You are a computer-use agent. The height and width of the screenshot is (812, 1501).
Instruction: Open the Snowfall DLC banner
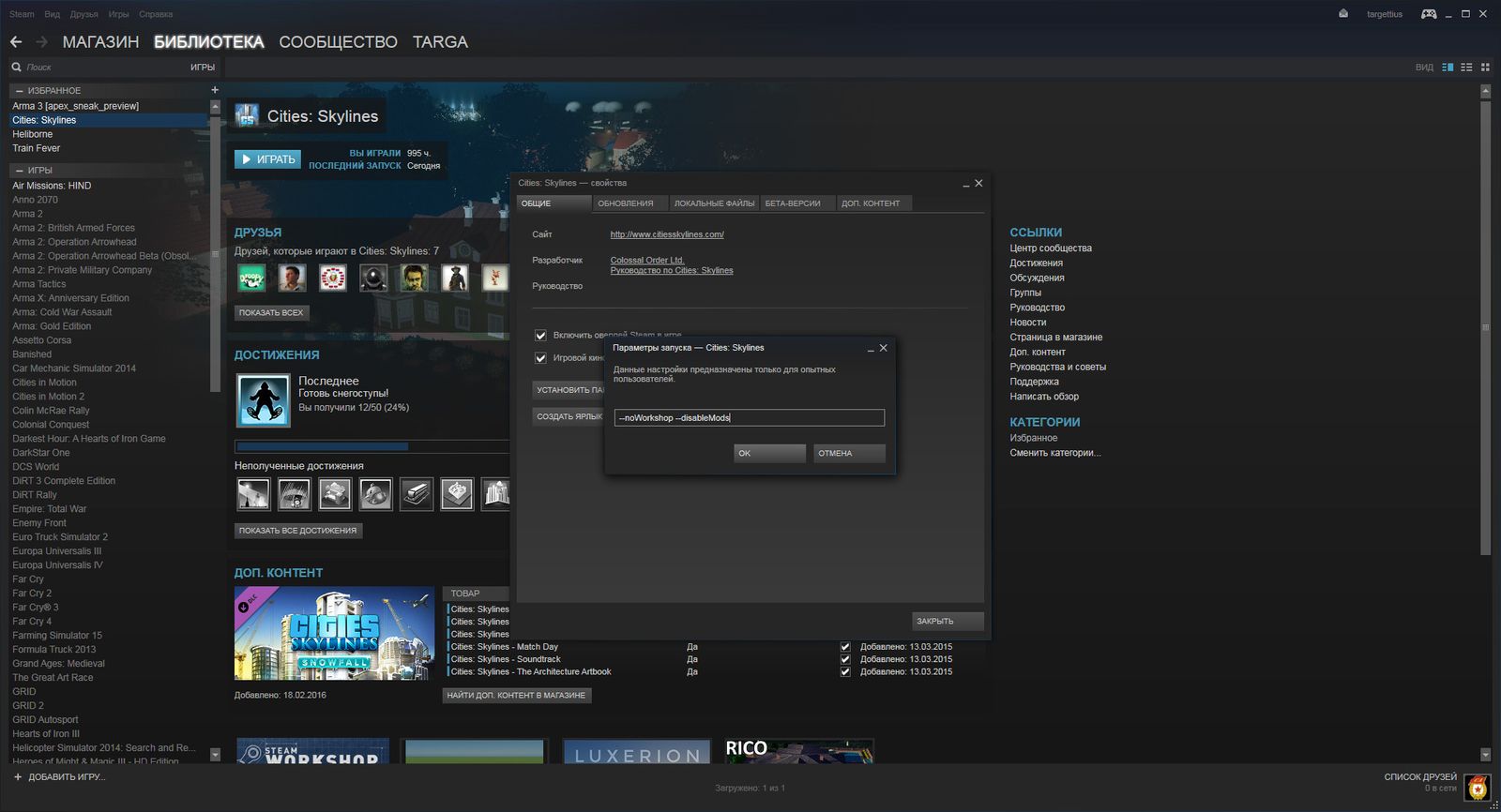[x=334, y=634]
